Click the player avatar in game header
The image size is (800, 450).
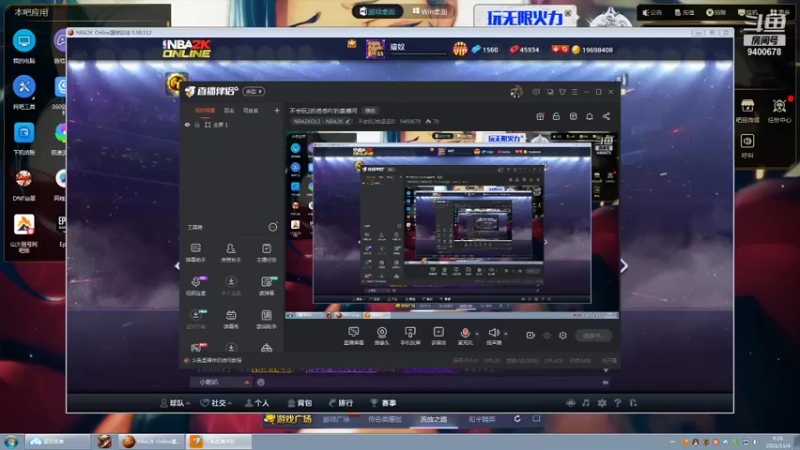pos(376,49)
